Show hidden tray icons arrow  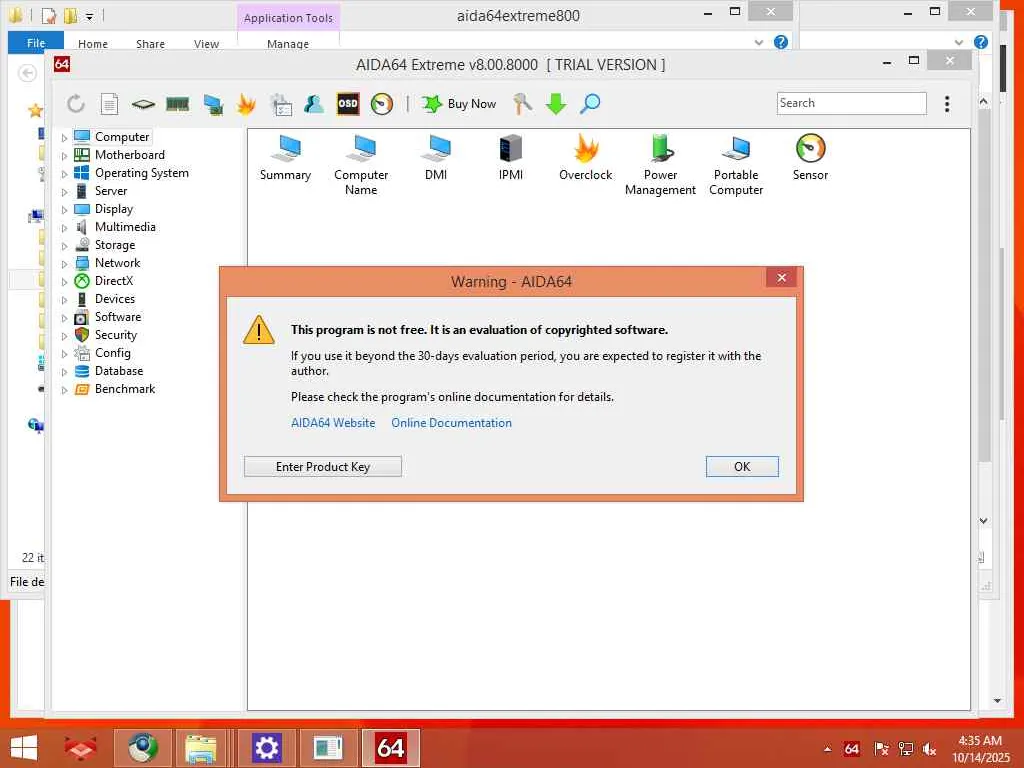827,749
